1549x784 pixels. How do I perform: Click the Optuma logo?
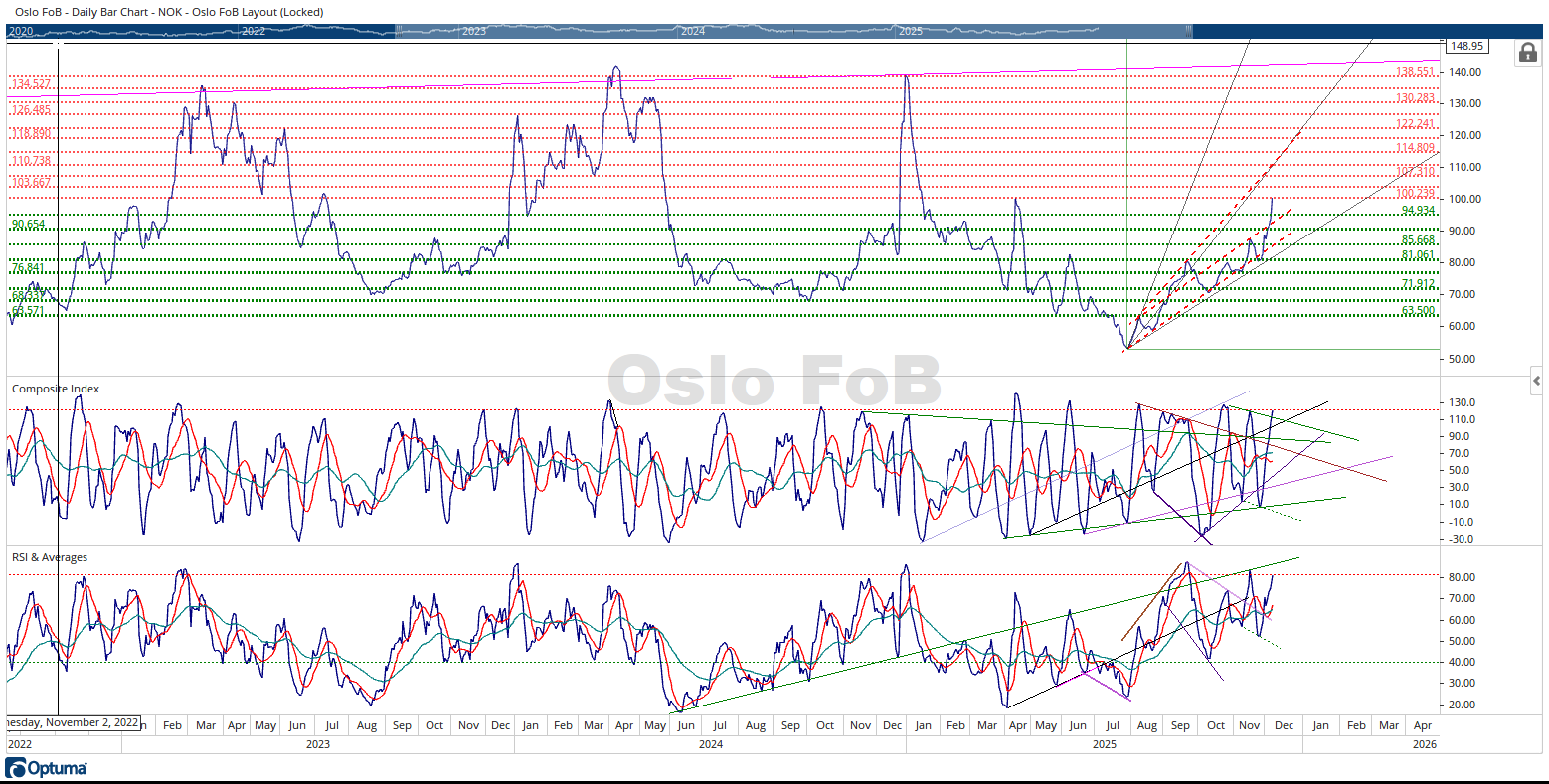47,768
